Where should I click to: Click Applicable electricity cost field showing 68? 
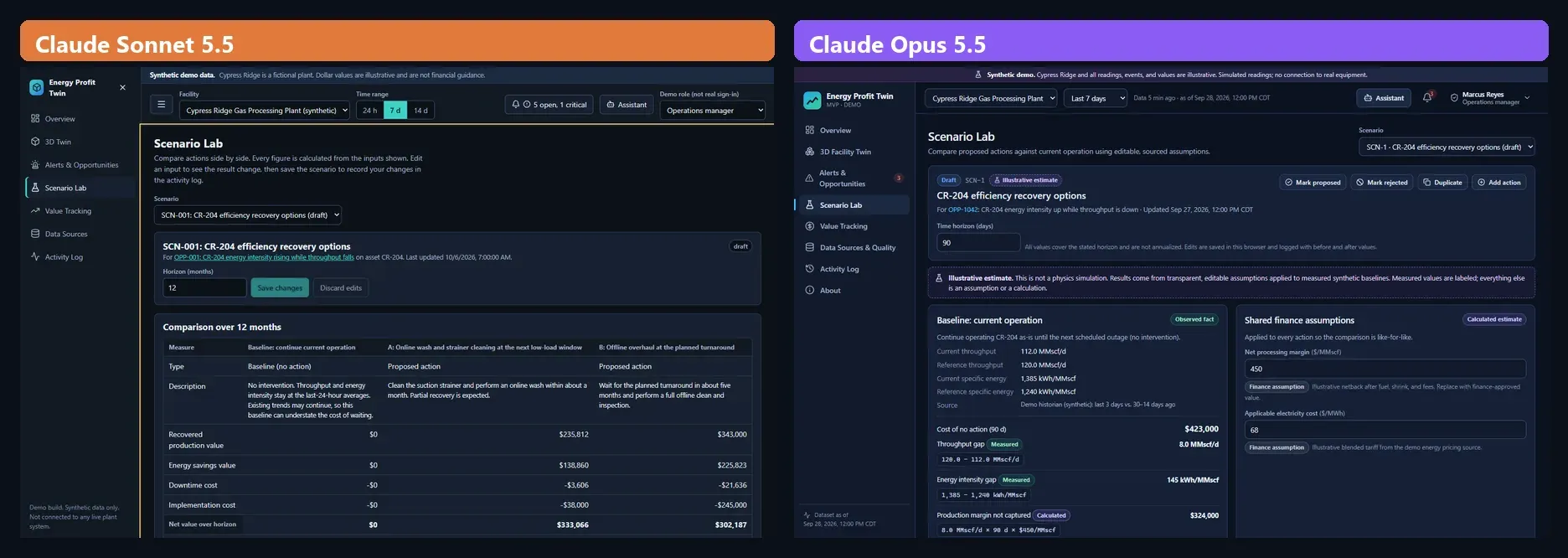[1385, 430]
